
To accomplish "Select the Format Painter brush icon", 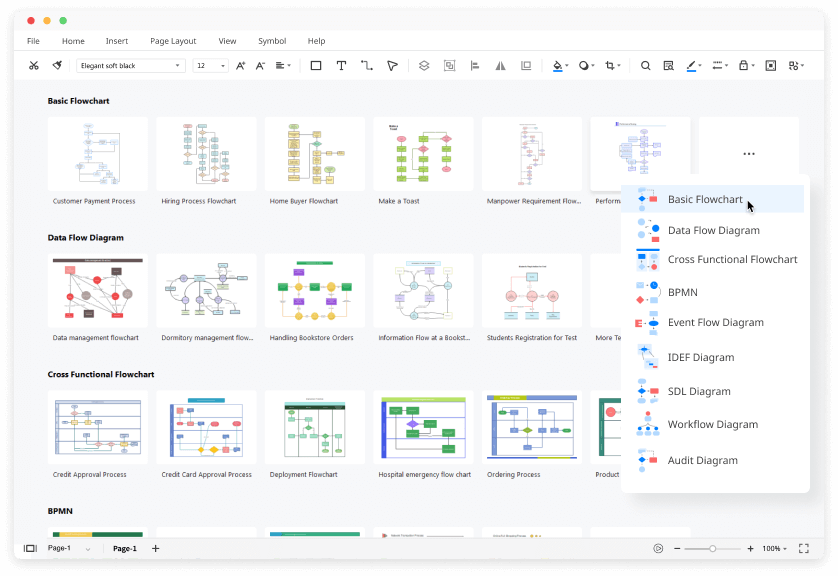I will point(57,66).
